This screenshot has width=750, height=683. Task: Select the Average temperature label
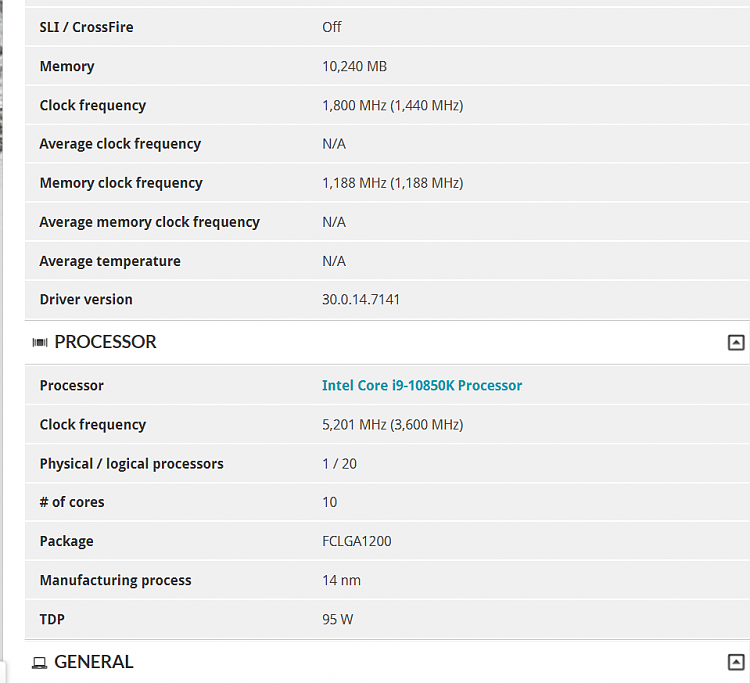(x=110, y=261)
